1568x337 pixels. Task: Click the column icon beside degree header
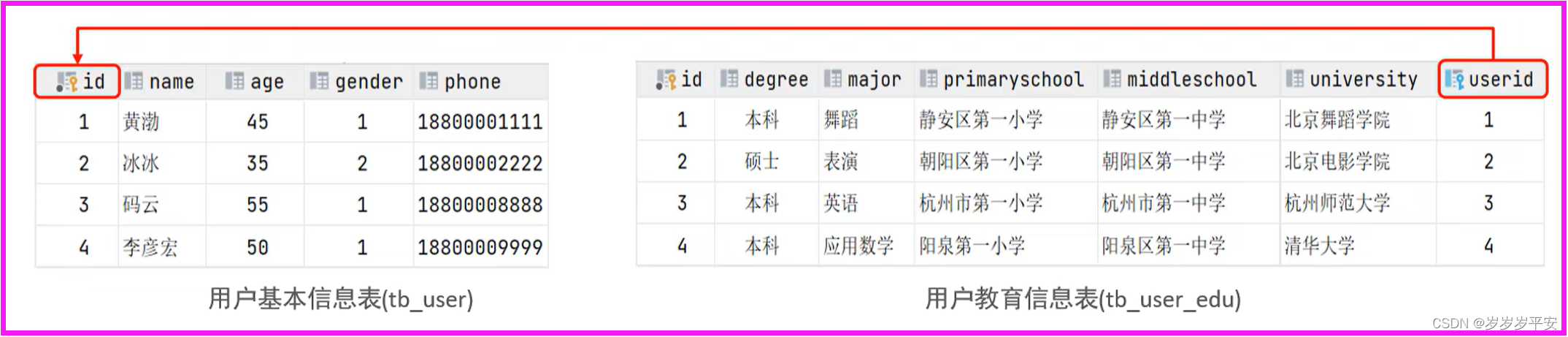tap(729, 79)
